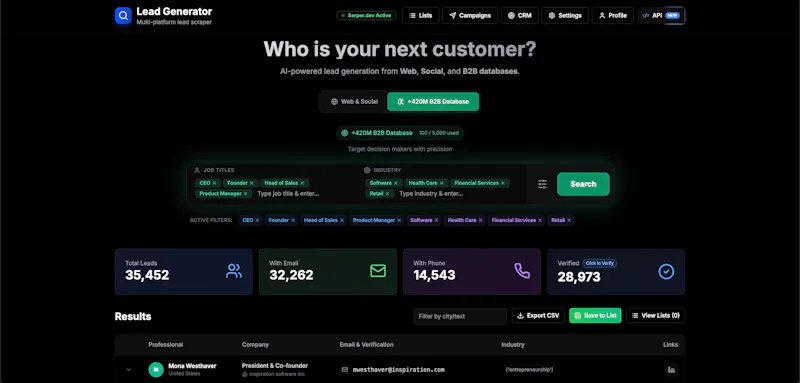This screenshot has height=383, width=800.
Task: Remove the Software industry tag
Action: 395,183
